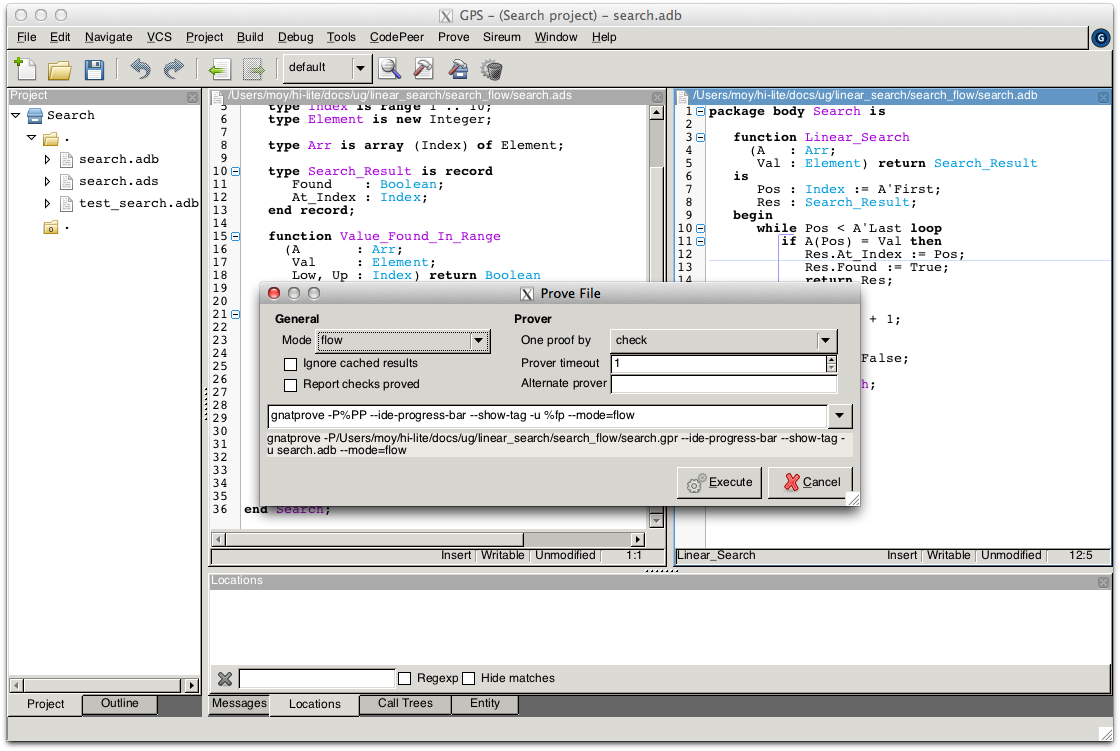Toggle the Regexp checkbox in Locations
This screenshot has height=751, width=1120.
tap(405, 679)
